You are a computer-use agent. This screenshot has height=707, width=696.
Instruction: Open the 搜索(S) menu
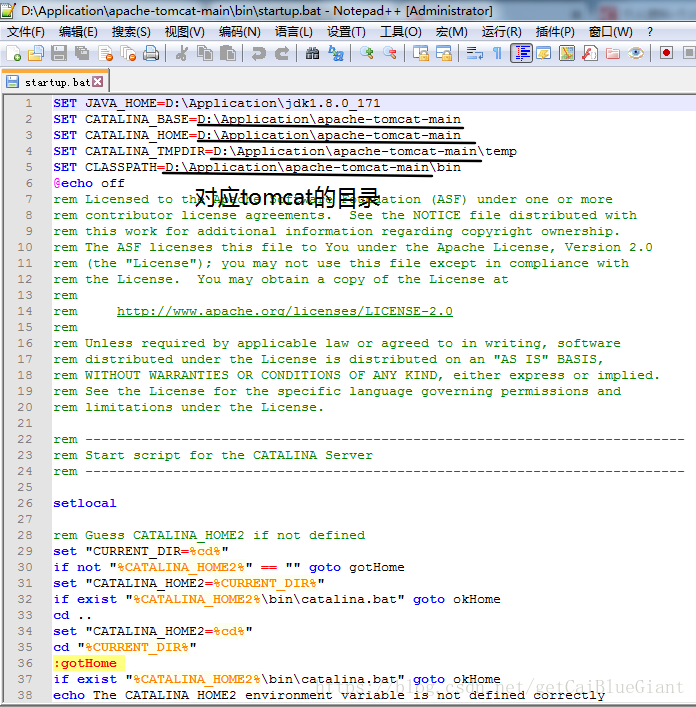131,32
